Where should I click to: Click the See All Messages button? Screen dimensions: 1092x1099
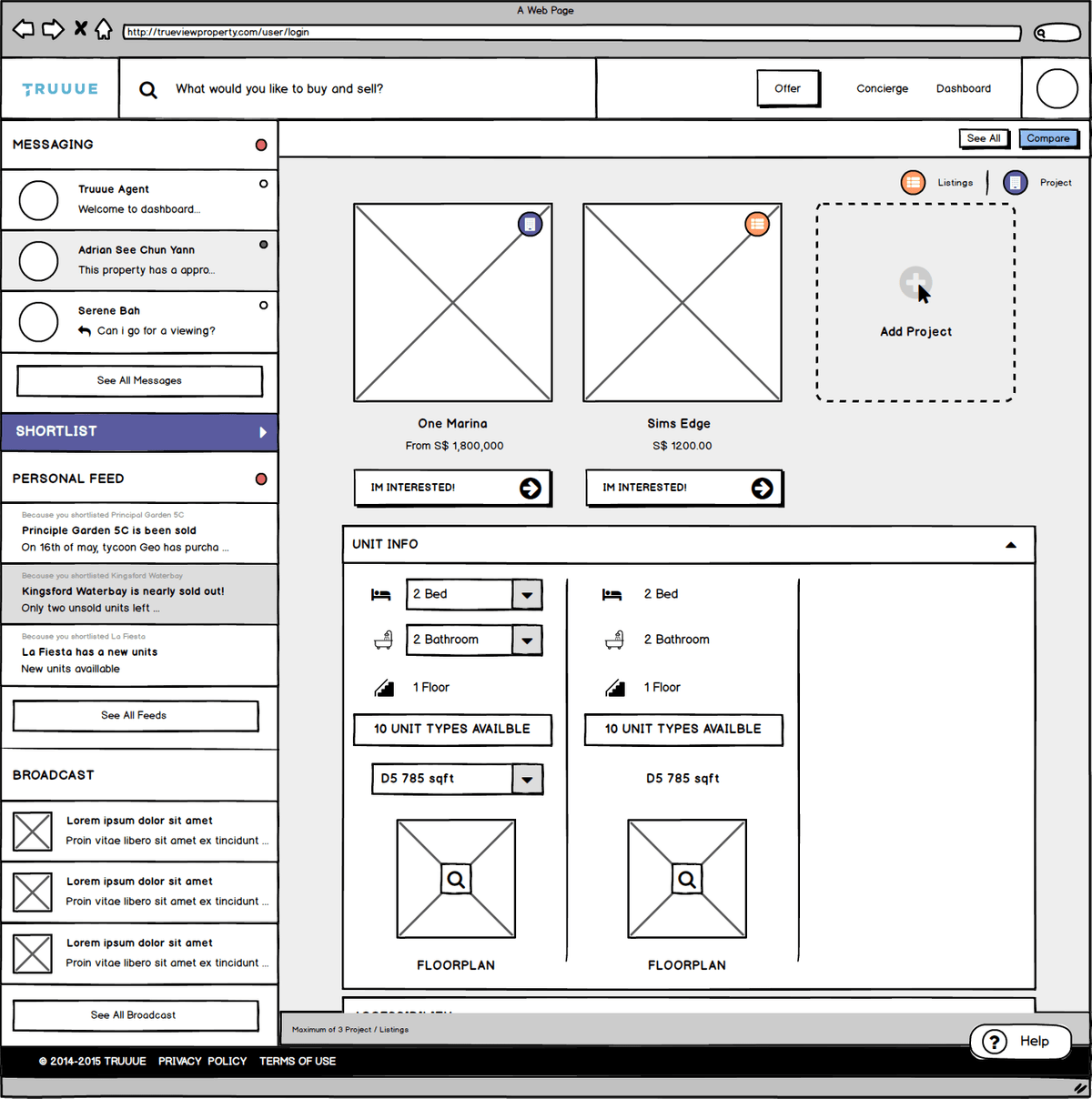pos(139,381)
